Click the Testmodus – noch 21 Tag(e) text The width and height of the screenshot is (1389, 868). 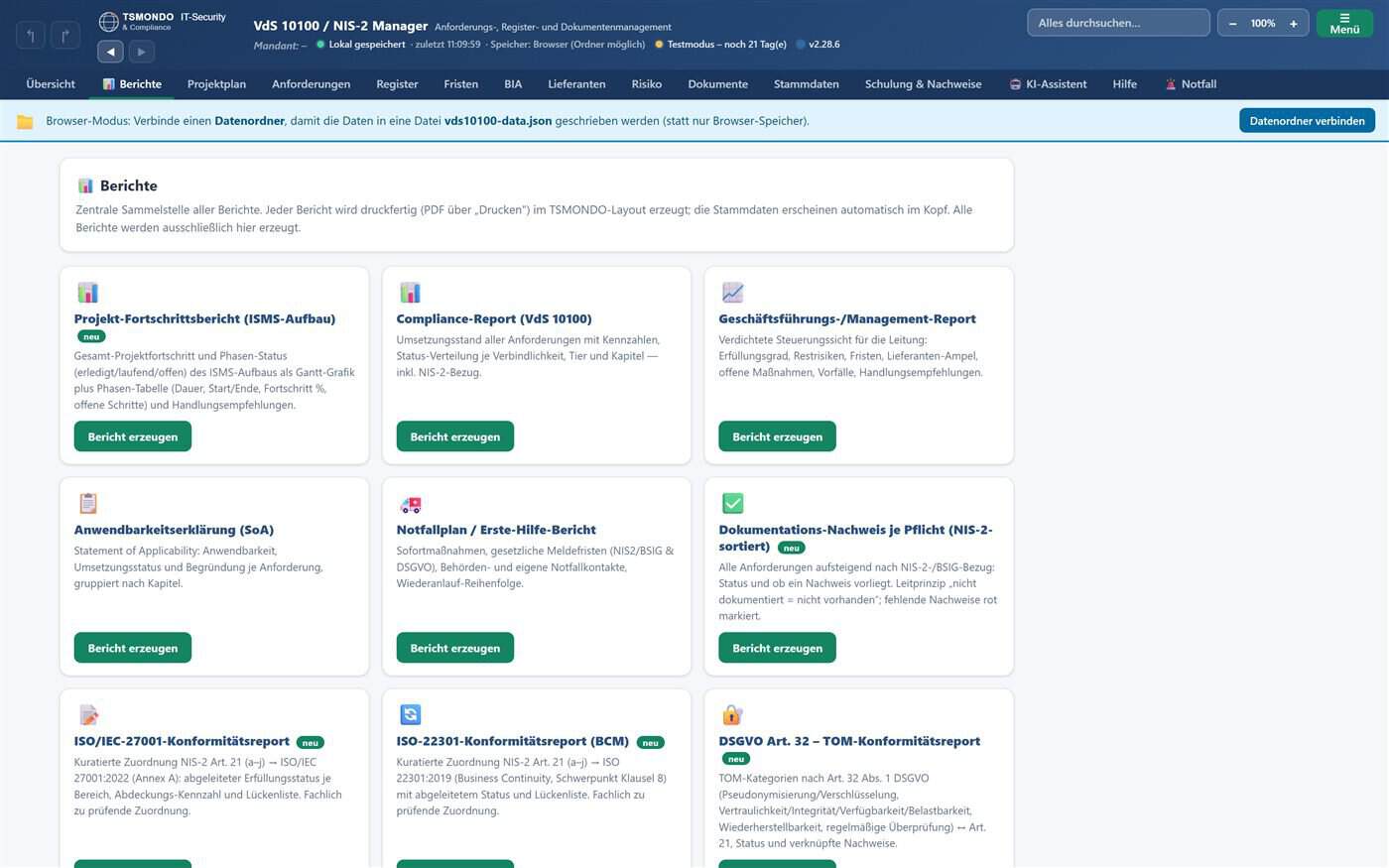pyautogui.click(x=727, y=45)
